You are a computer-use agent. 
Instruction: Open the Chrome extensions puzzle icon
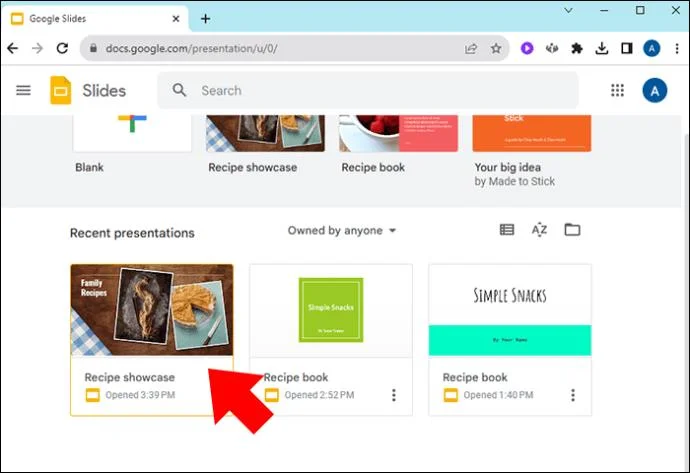pos(576,48)
